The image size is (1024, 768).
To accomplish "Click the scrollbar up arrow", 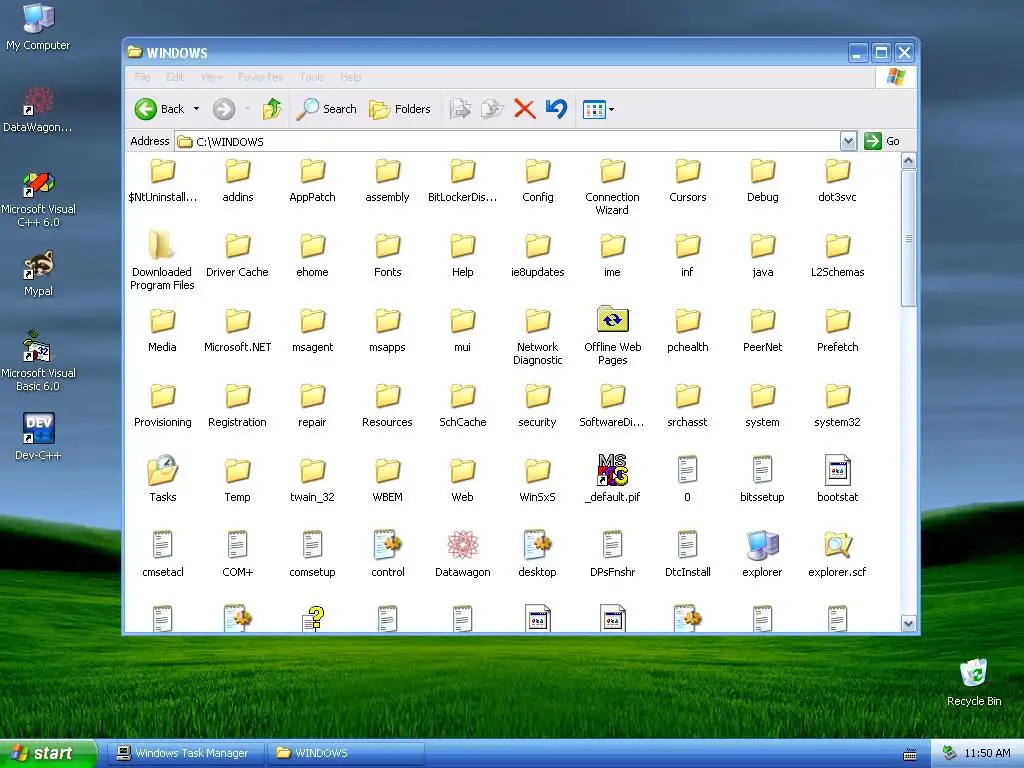I will pos(908,161).
